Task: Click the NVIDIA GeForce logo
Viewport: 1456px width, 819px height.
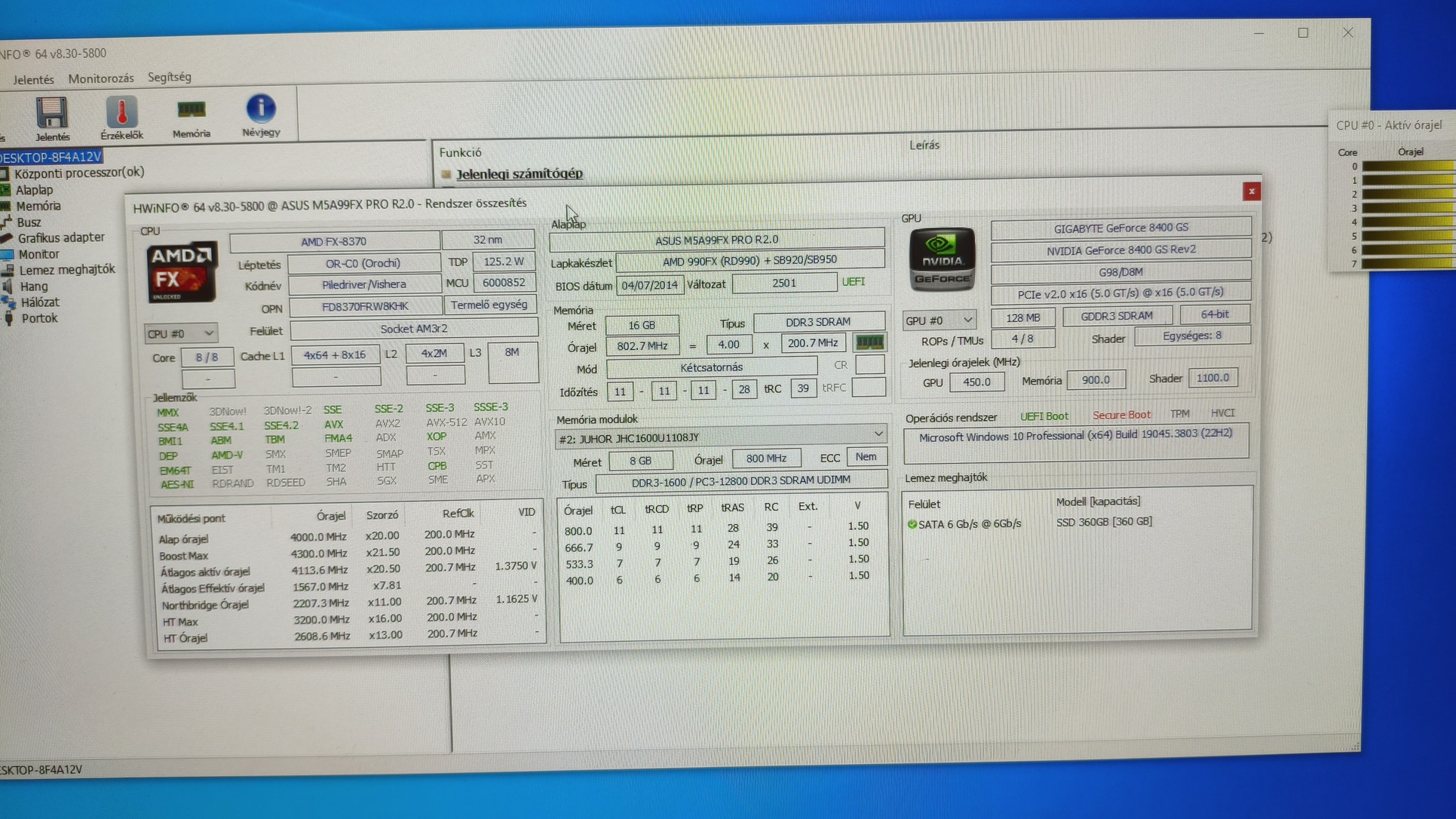Action: click(941, 259)
